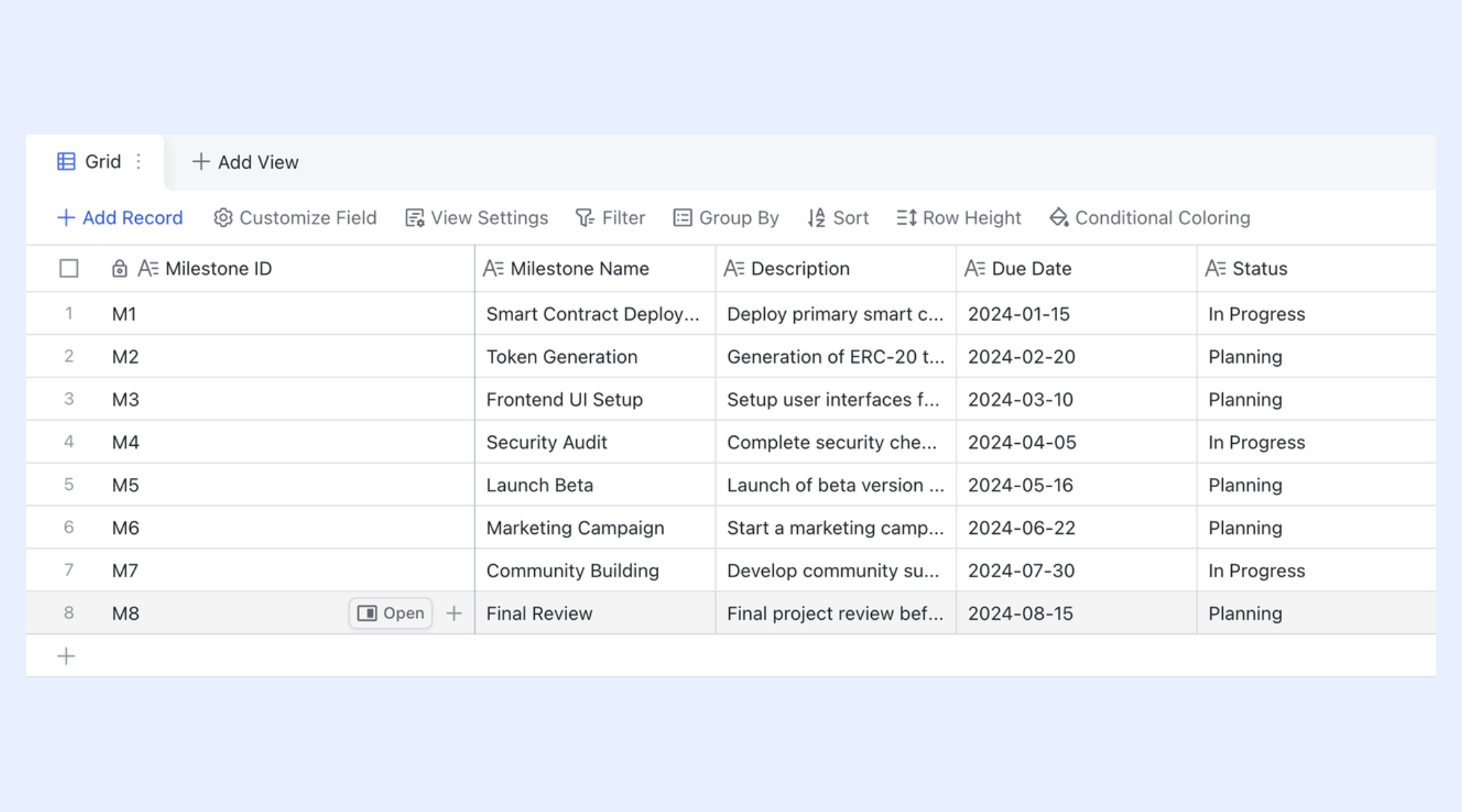
Task: Select the Token Generation cell
Action: (x=596, y=357)
